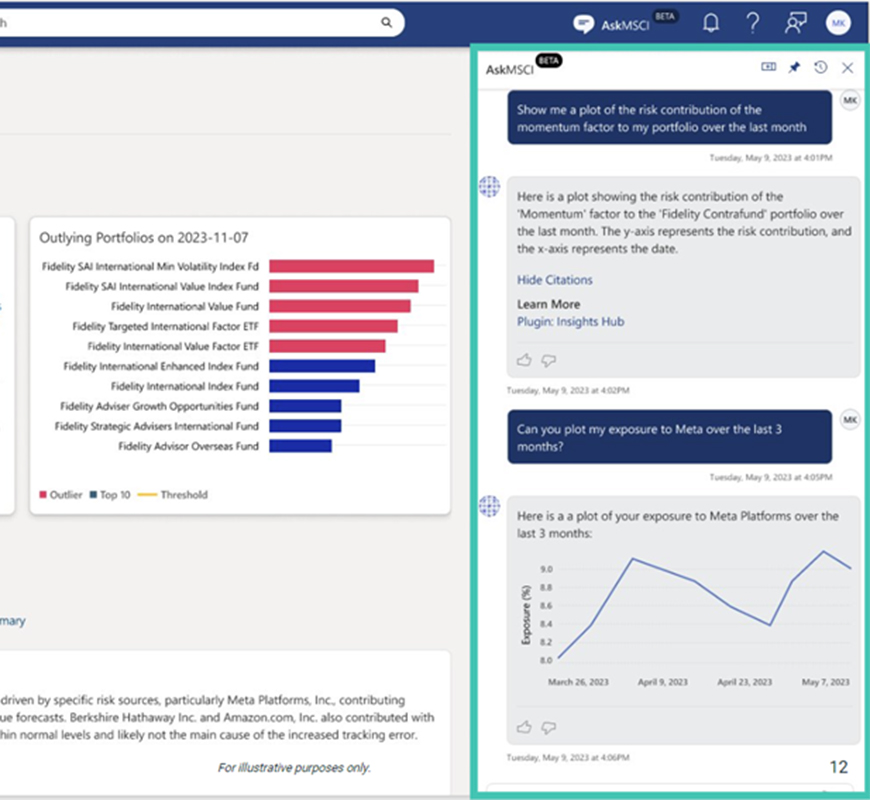Click the Top 10 legend swatch
Viewport: 870px width, 800px height.
tap(93, 494)
